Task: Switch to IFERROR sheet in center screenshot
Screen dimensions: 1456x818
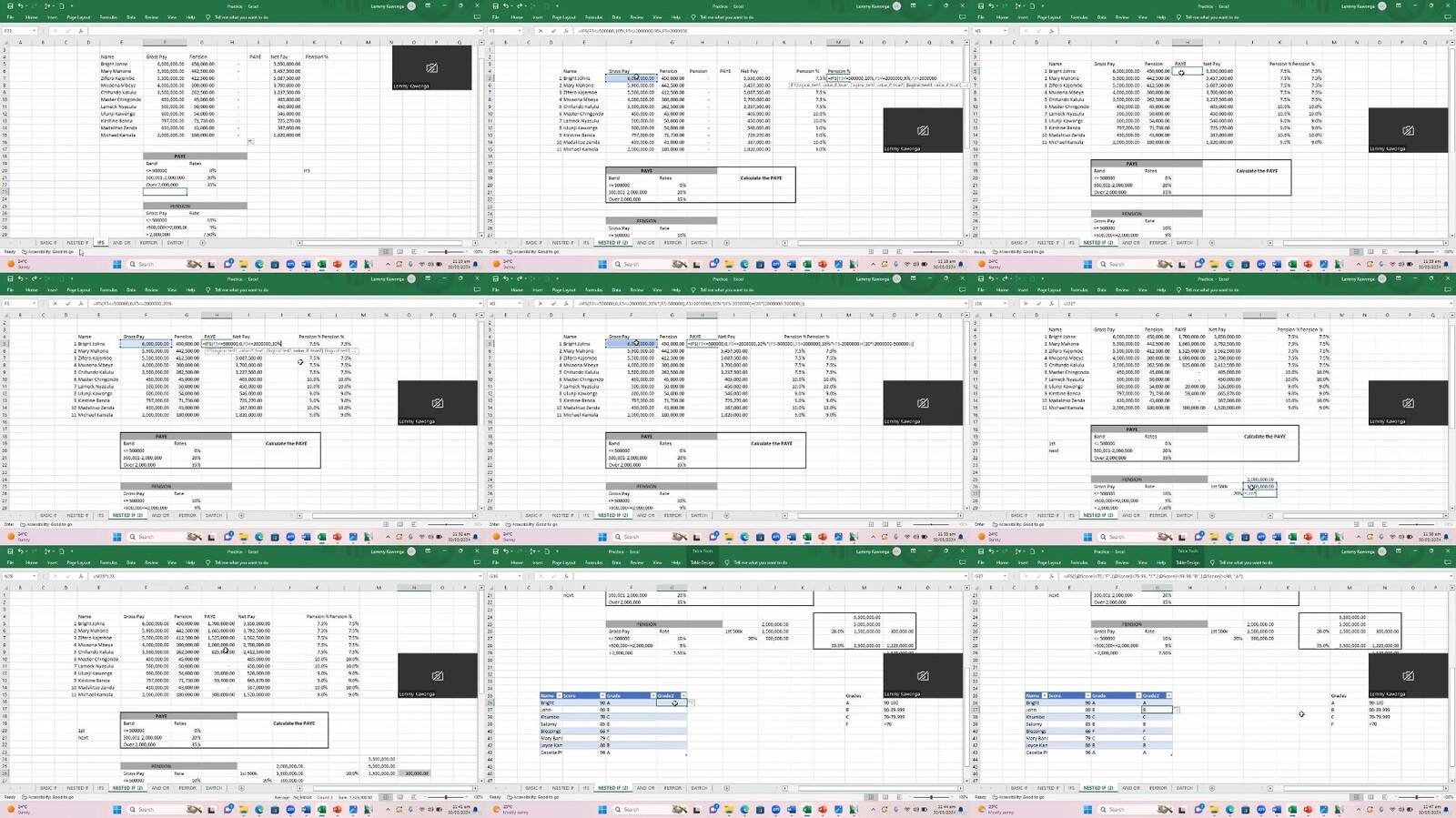Action: (x=672, y=516)
